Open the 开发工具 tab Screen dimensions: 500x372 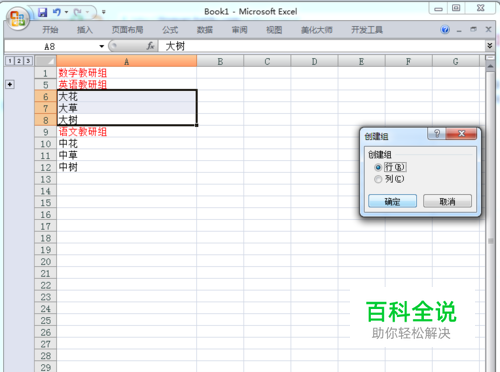point(367,30)
